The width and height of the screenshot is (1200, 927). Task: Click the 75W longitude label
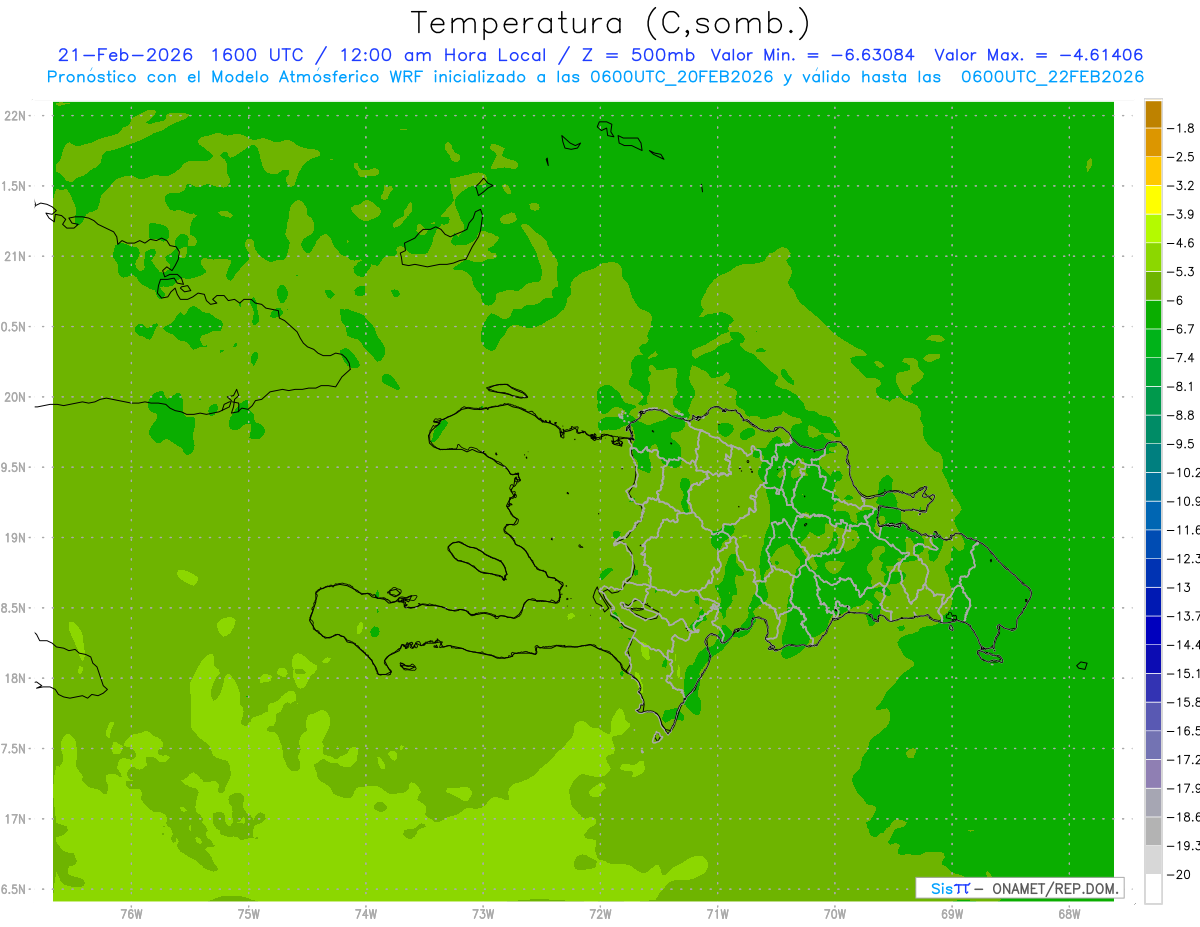(248, 914)
